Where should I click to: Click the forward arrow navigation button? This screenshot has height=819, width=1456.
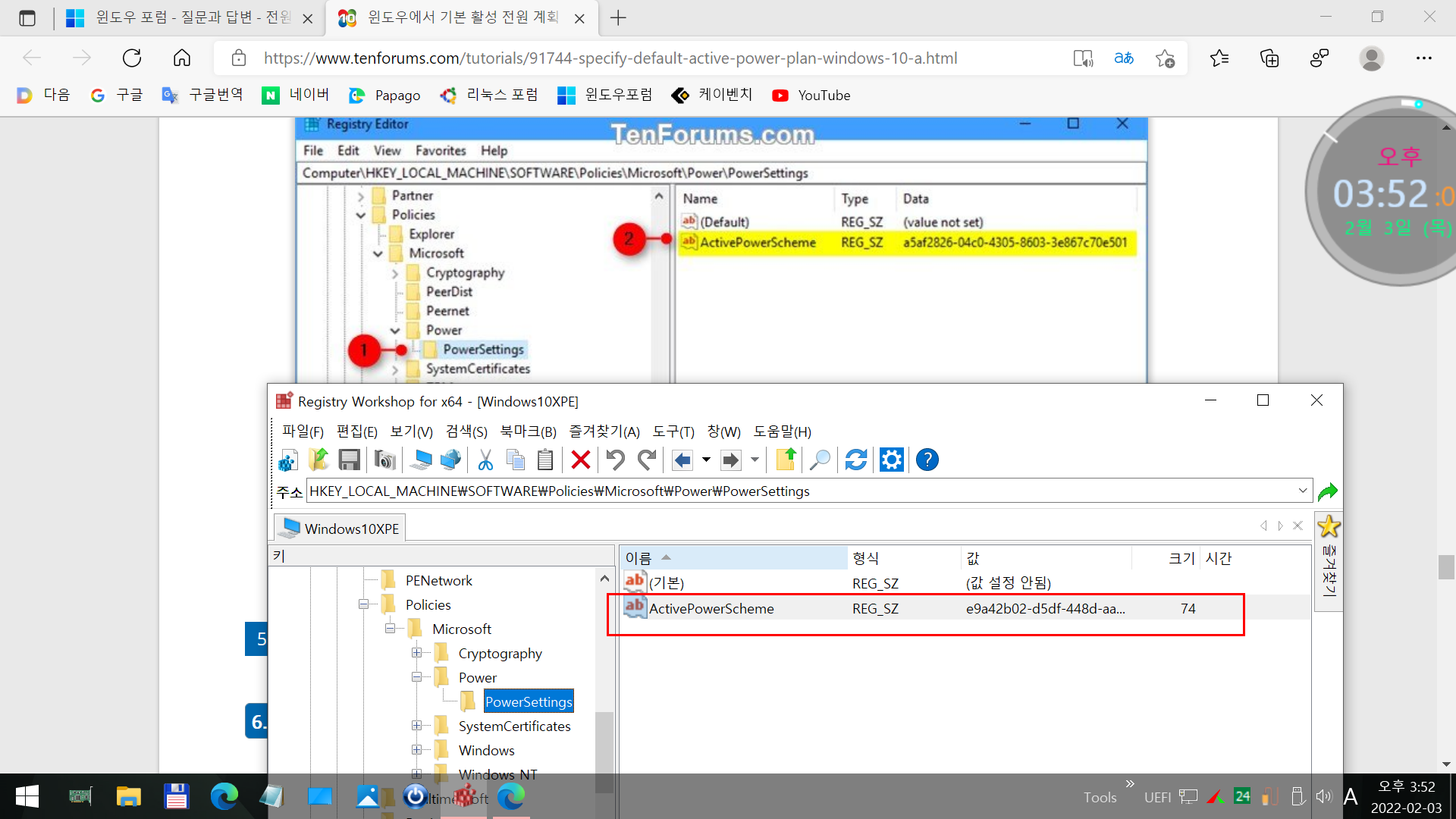click(x=731, y=460)
